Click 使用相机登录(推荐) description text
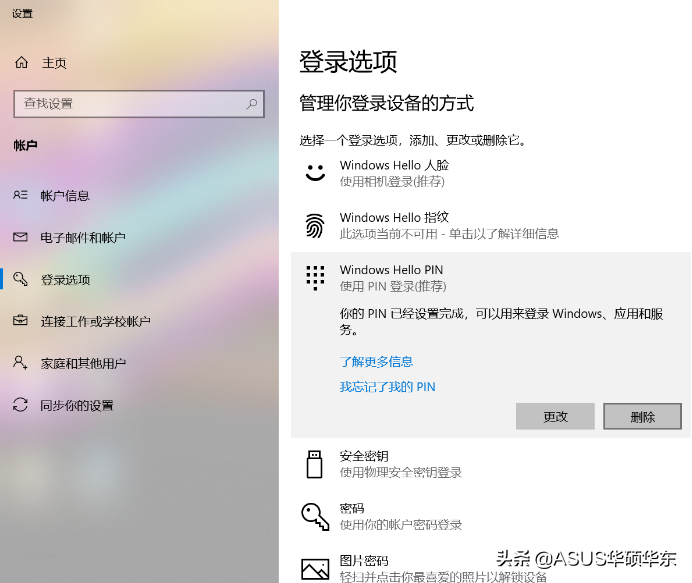Viewport: 692px width, 583px height. [x=392, y=181]
